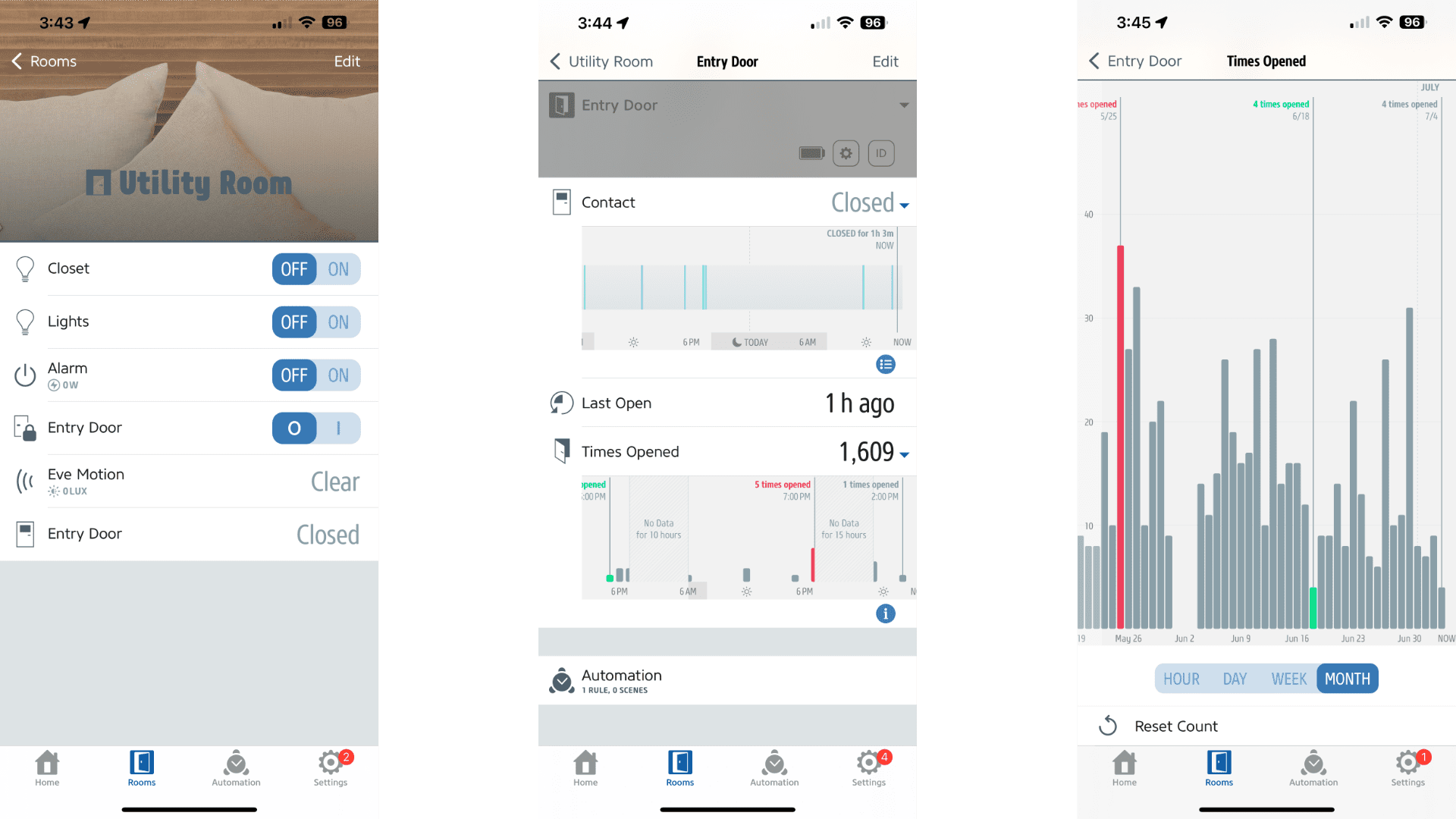Tap the Automation rules icon

click(x=562, y=682)
